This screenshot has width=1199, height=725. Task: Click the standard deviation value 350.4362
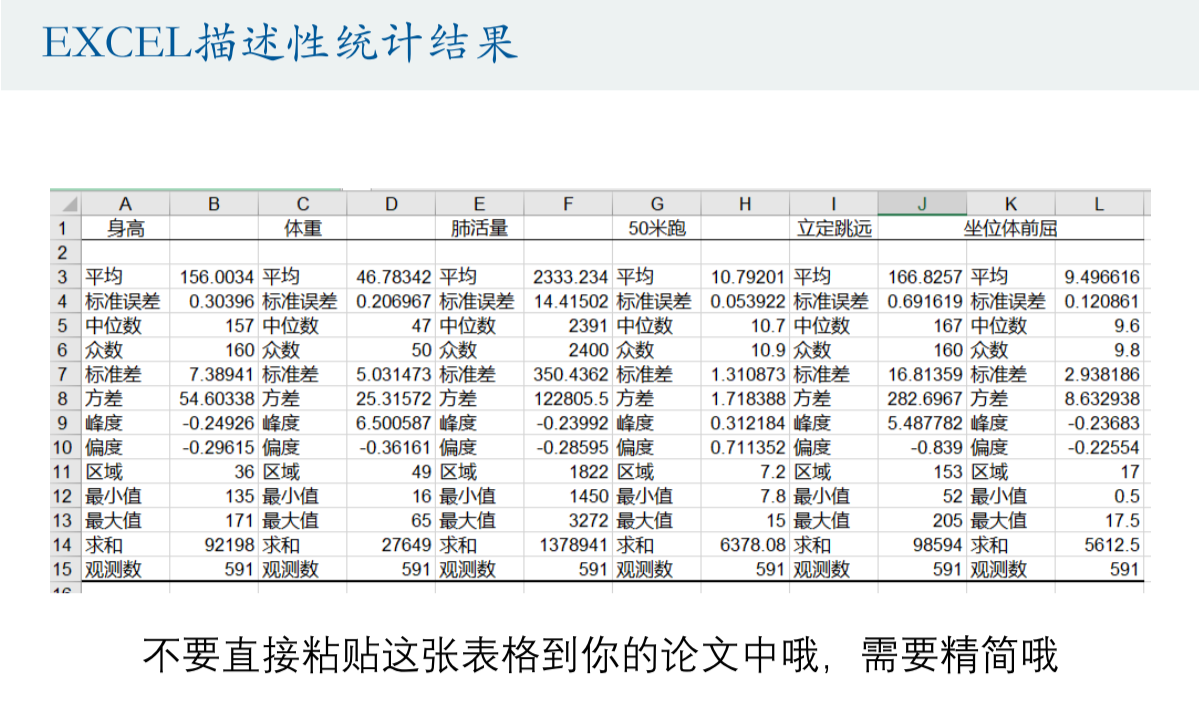pos(570,375)
